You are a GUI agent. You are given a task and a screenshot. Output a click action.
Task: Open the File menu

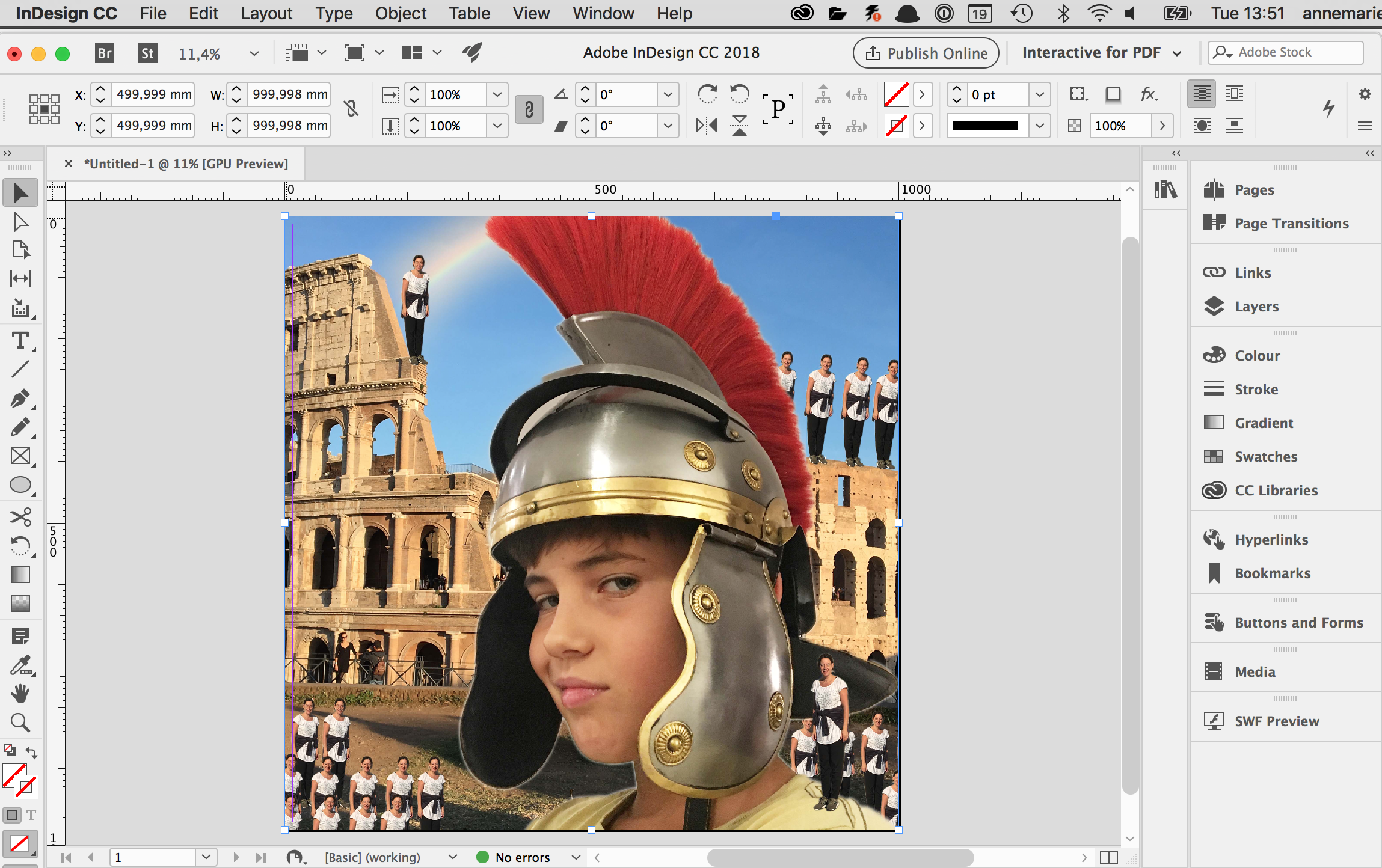click(153, 13)
